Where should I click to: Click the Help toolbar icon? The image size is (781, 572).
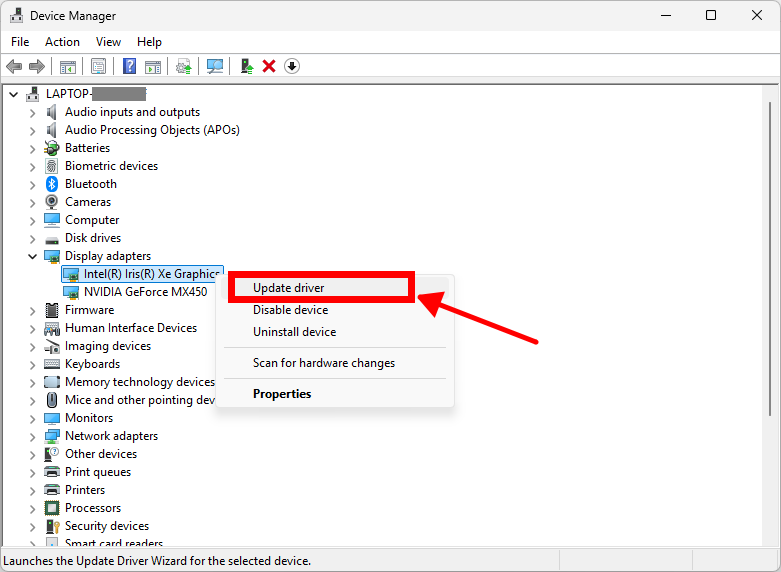point(129,66)
